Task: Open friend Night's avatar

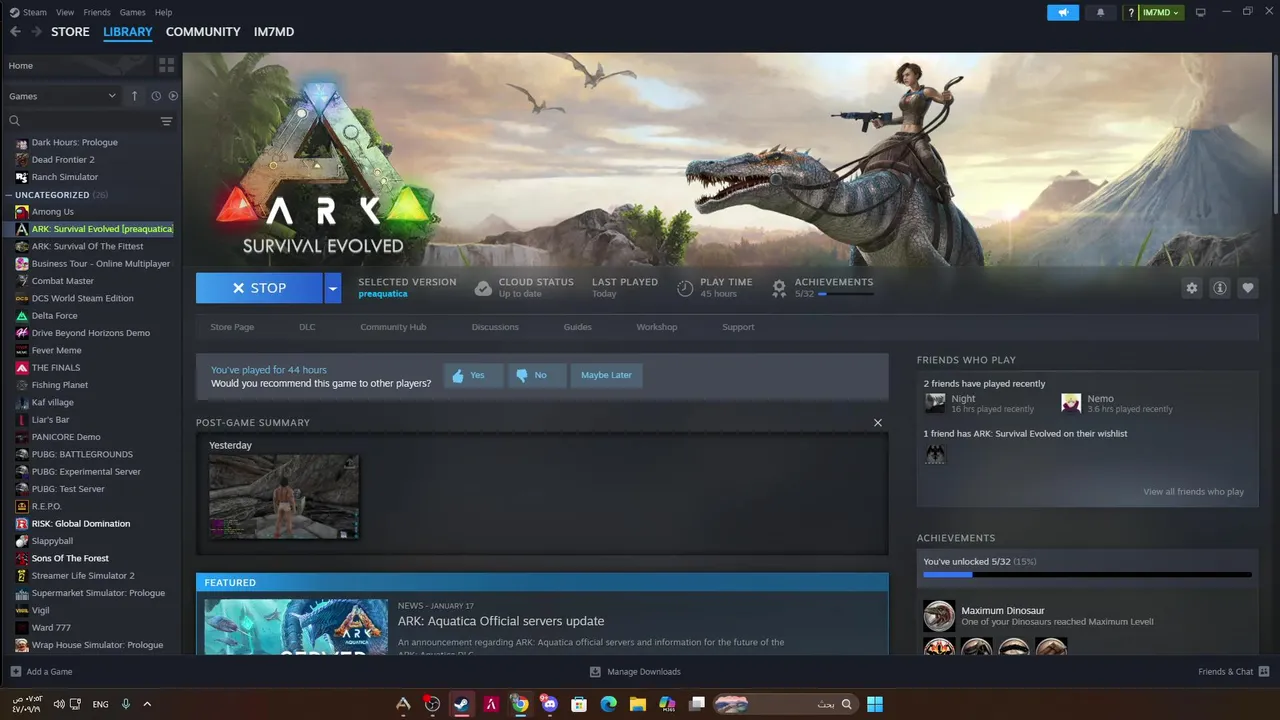Action: pyautogui.click(x=935, y=403)
